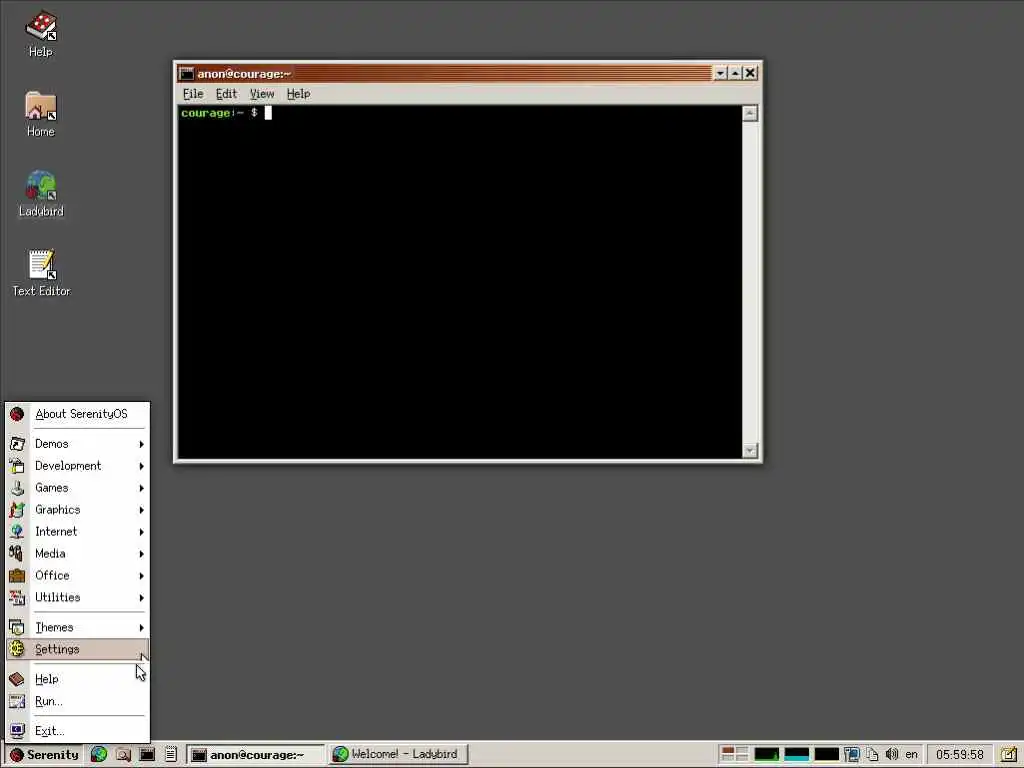
Task: Click the Ladybird quick-launch icon in taskbar
Action: pyautogui.click(x=99, y=754)
